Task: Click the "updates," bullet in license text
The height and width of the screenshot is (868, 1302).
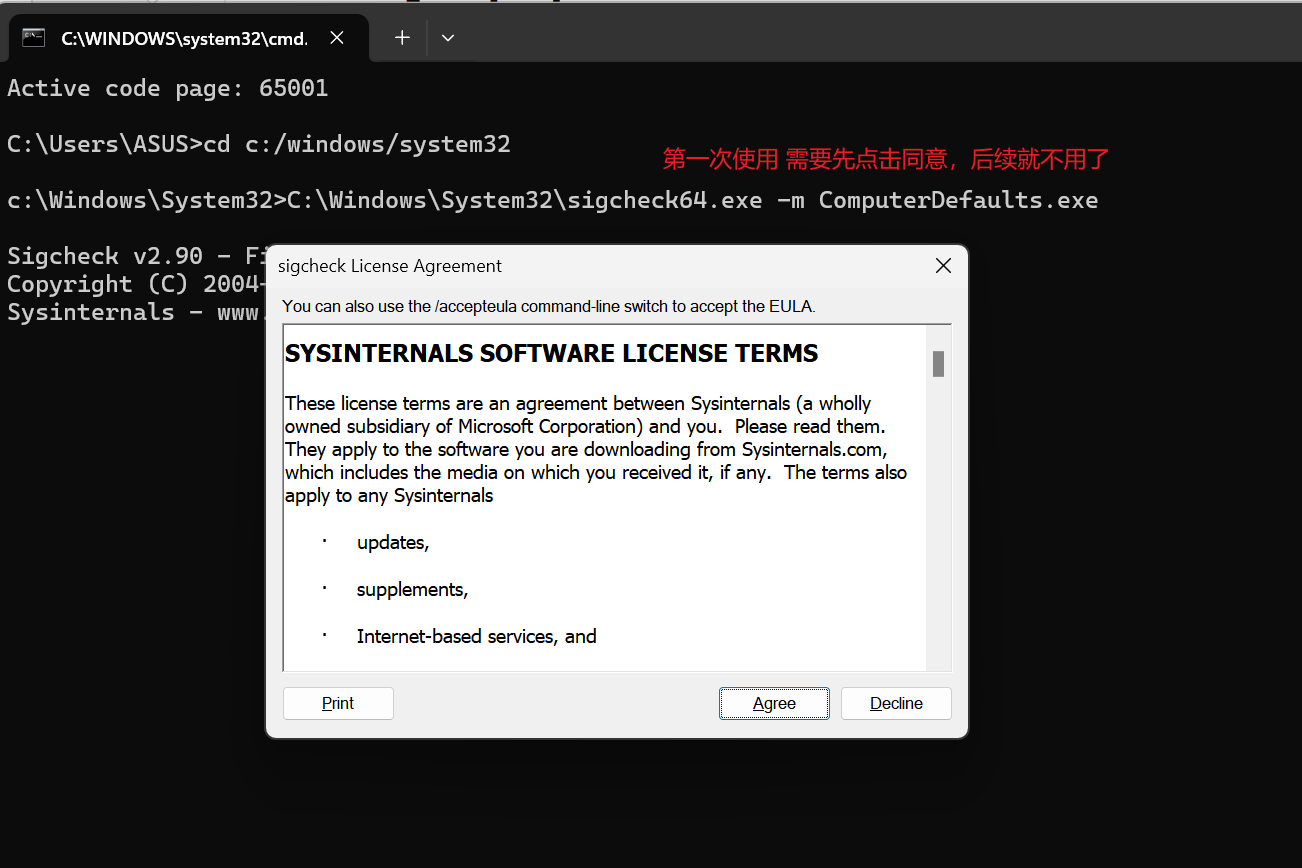Action: 393,543
